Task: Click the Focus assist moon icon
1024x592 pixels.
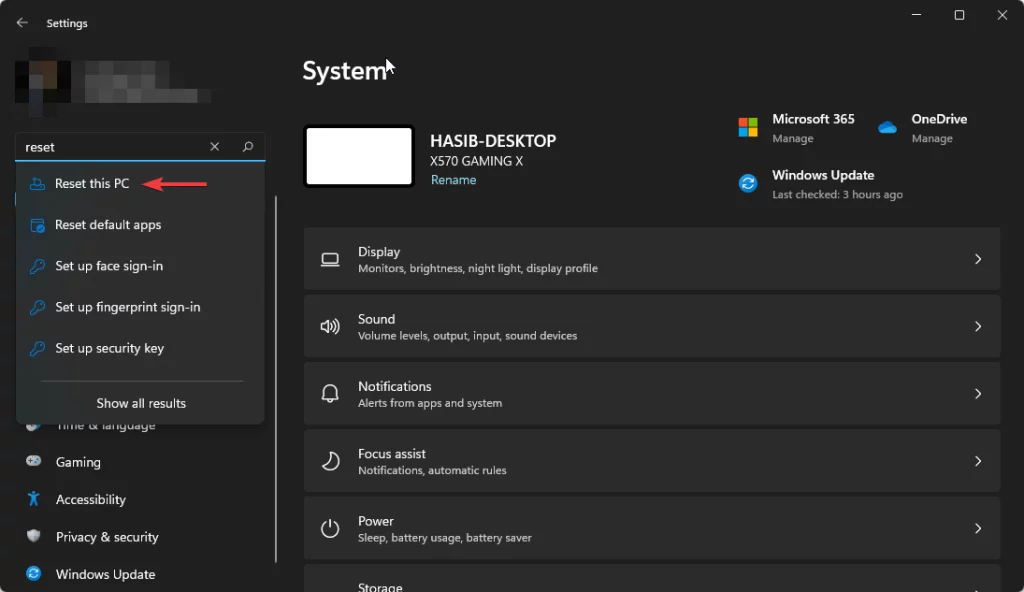Action: tap(330, 461)
